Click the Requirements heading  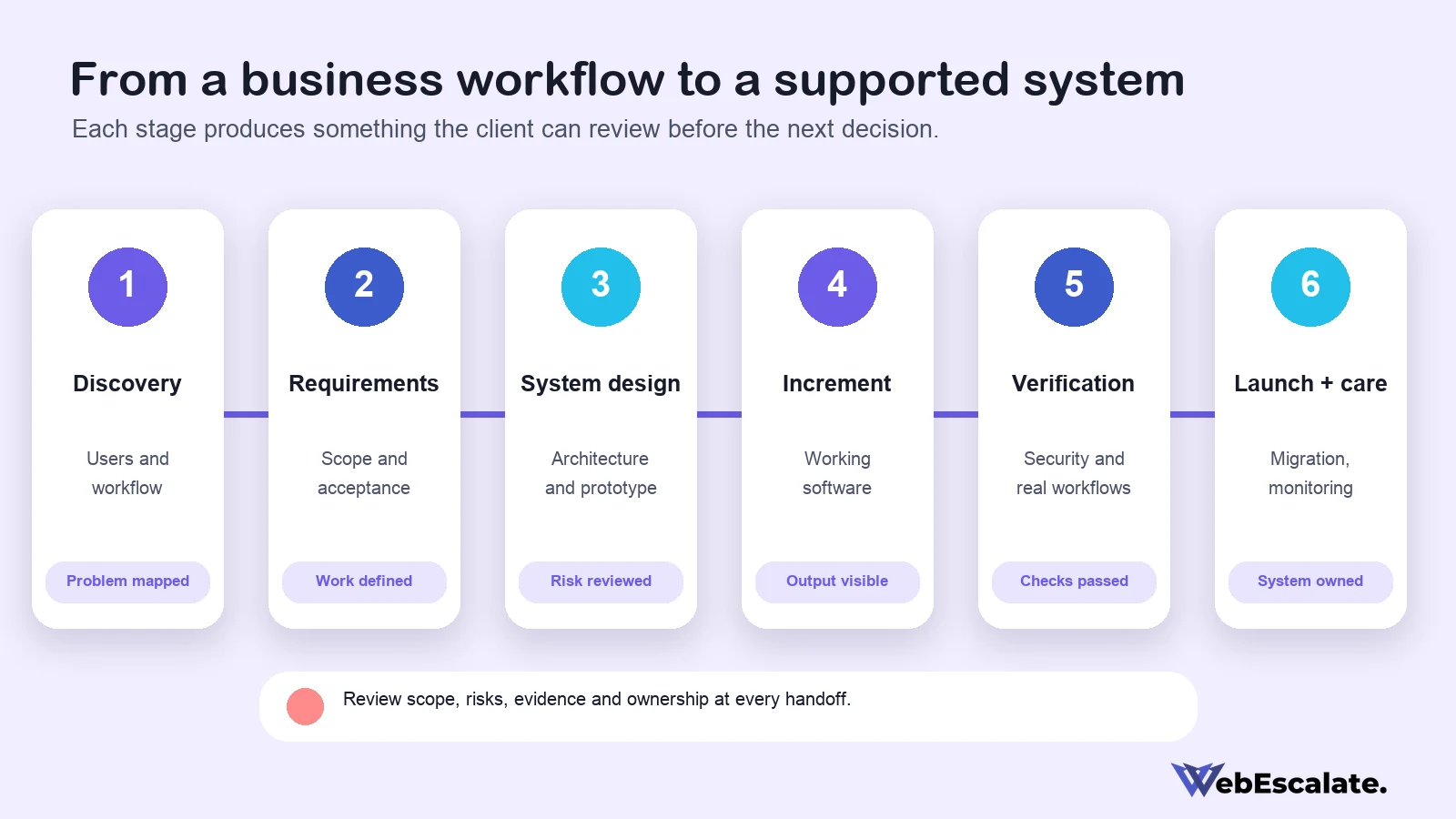point(364,384)
